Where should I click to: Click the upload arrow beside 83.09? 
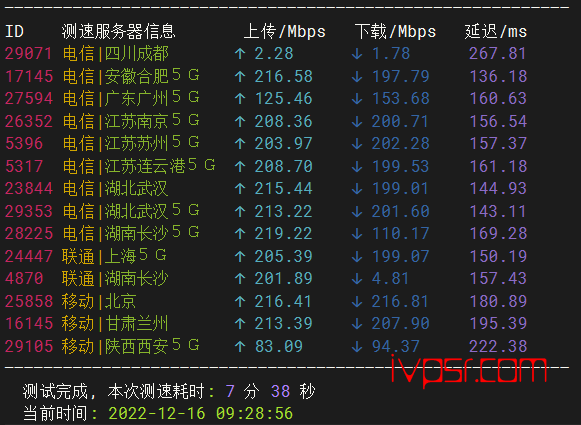point(240,346)
